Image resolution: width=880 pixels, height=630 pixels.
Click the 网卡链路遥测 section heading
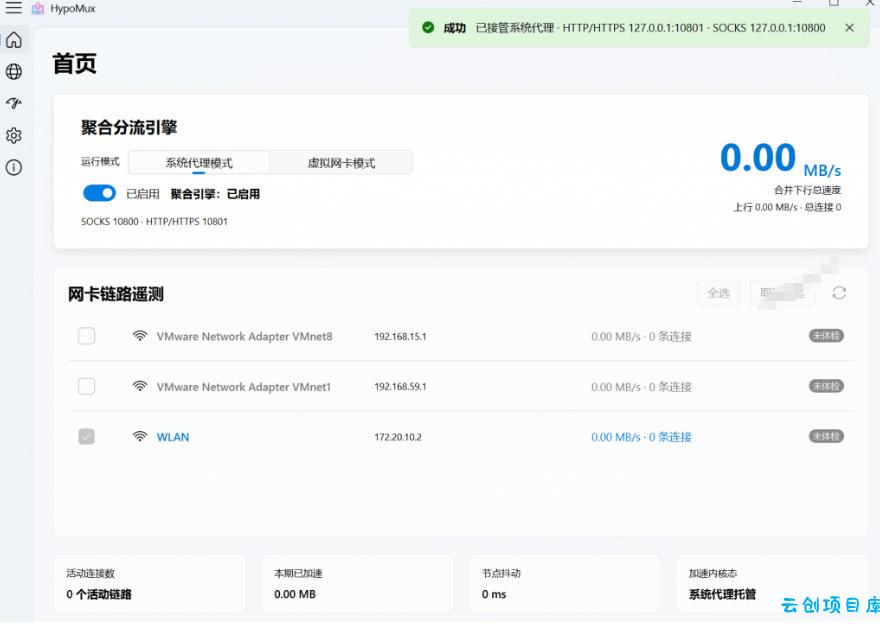[116, 294]
